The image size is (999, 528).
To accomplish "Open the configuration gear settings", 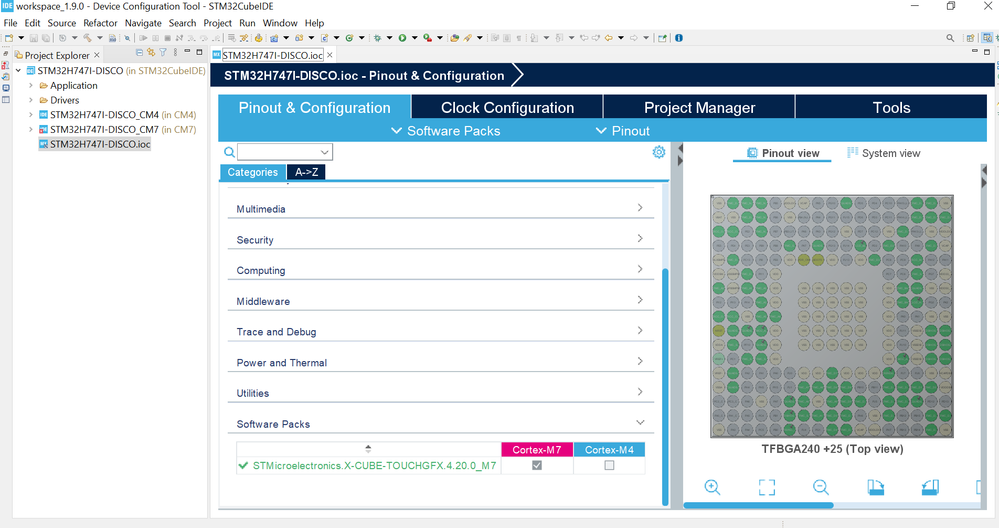I will (659, 152).
